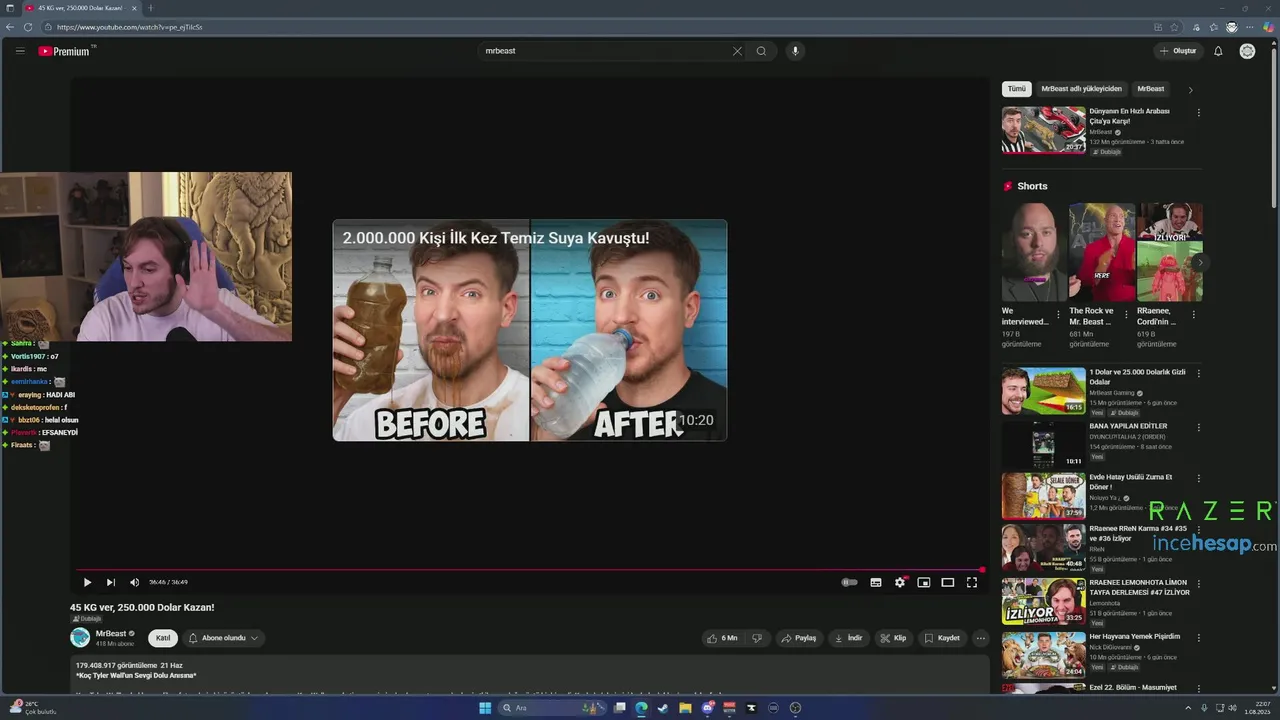Image resolution: width=1280 pixels, height=720 pixels.
Task: Click the magnifier search button
Action: pyautogui.click(x=761, y=51)
